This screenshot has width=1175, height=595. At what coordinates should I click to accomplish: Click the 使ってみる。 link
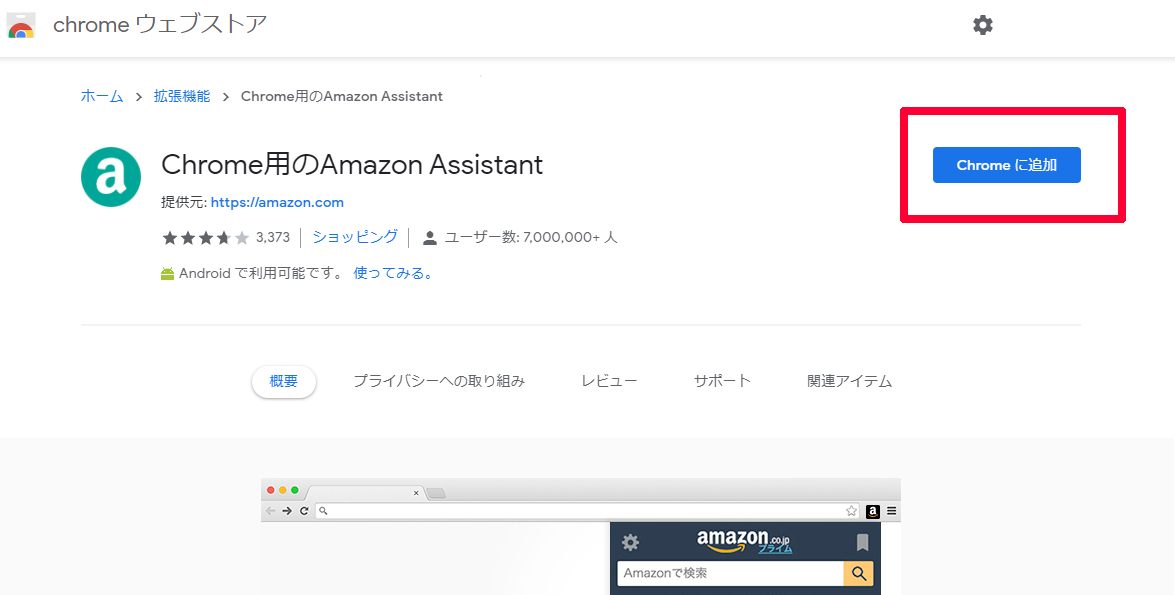(x=394, y=274)
